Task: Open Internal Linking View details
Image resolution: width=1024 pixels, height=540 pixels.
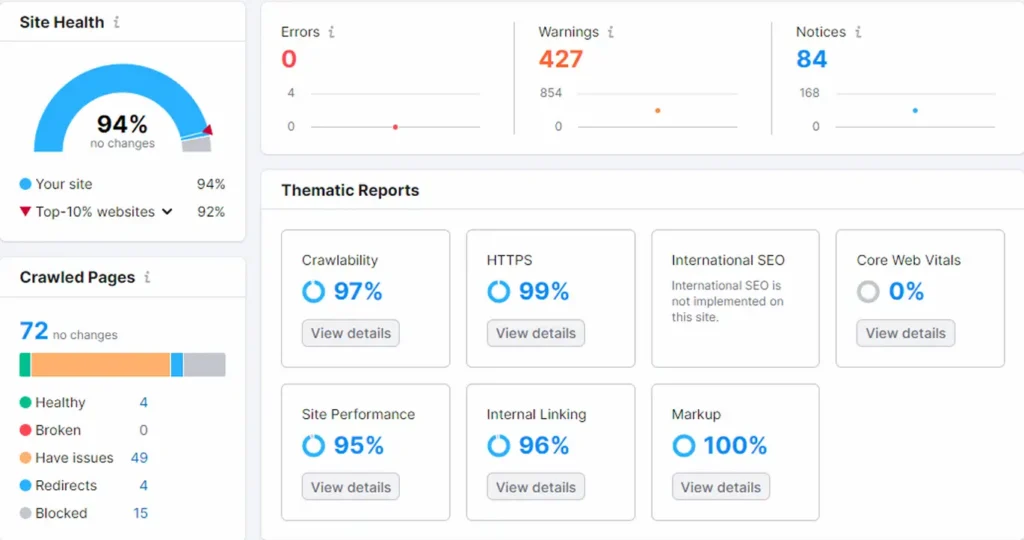Action: tap(535, 487)
